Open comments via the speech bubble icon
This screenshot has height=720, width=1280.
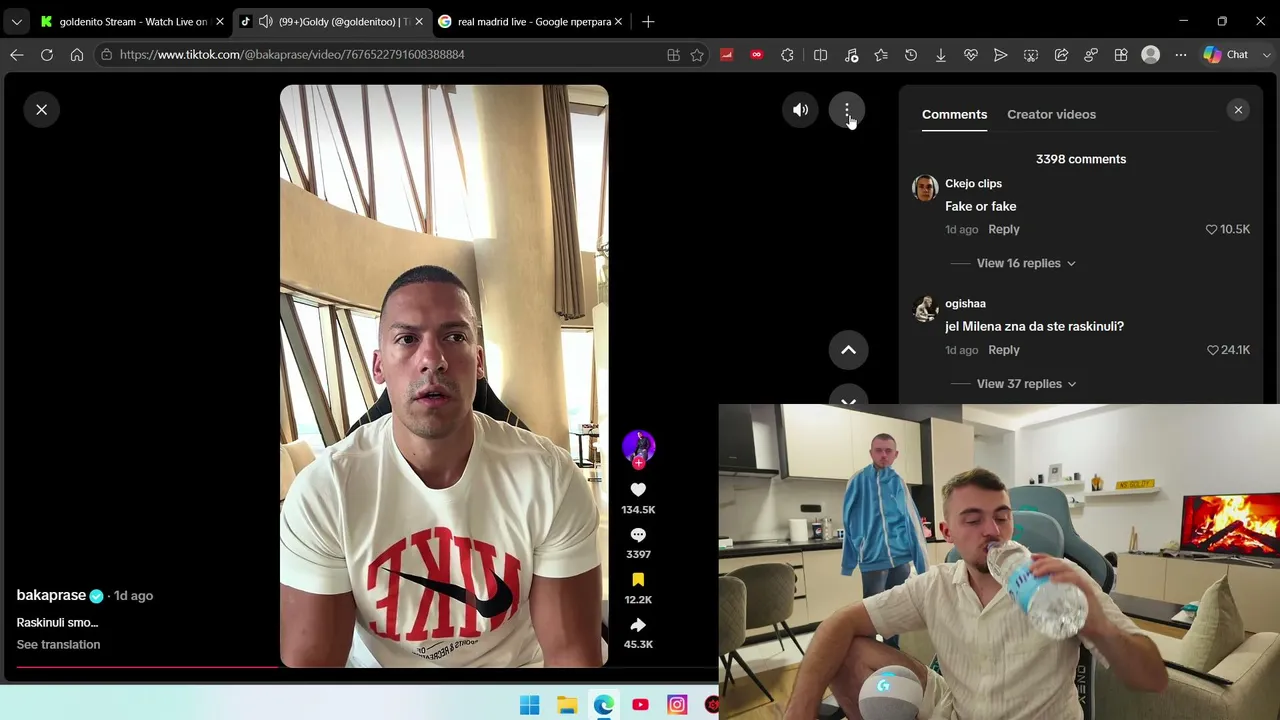coord(638,535)
